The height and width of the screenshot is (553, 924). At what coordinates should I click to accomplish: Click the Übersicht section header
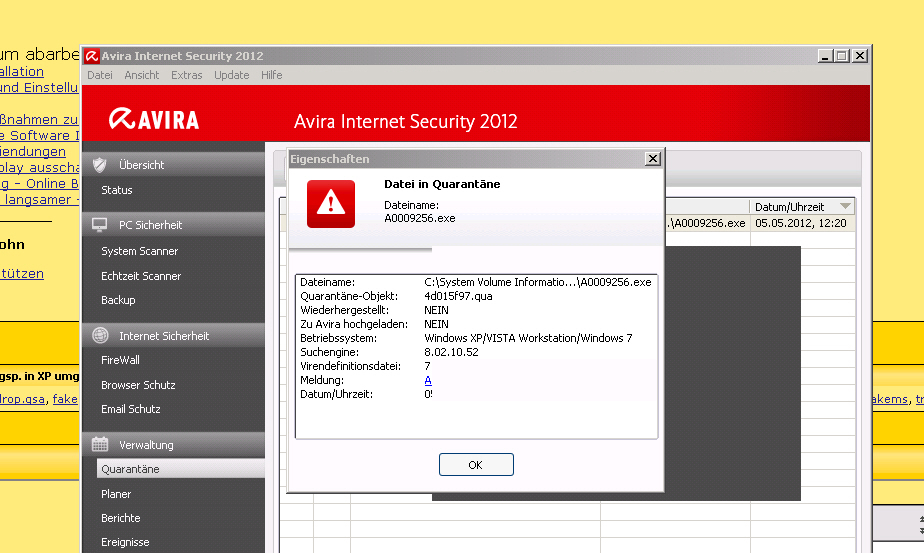173,164
